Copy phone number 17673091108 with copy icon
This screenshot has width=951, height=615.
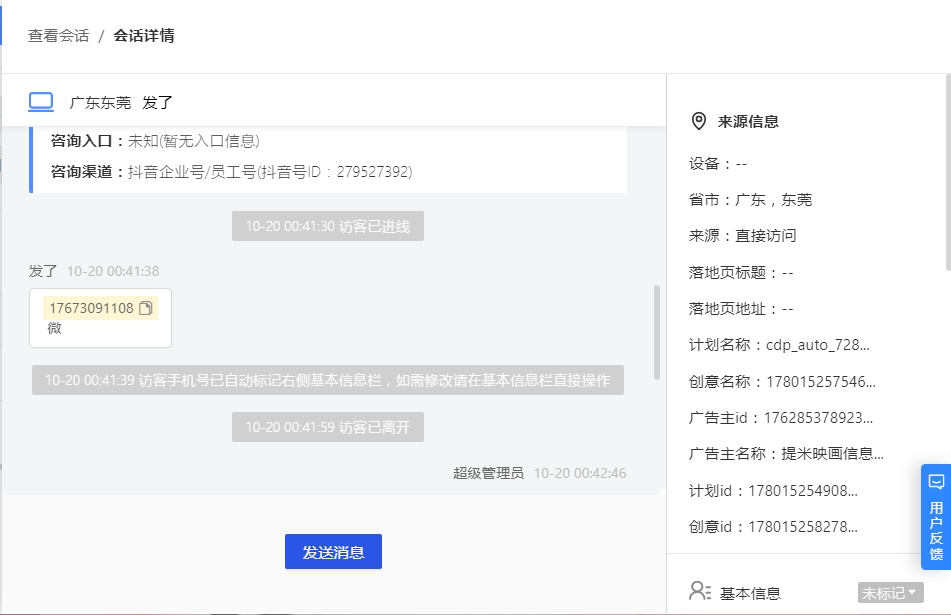(146, 308)
